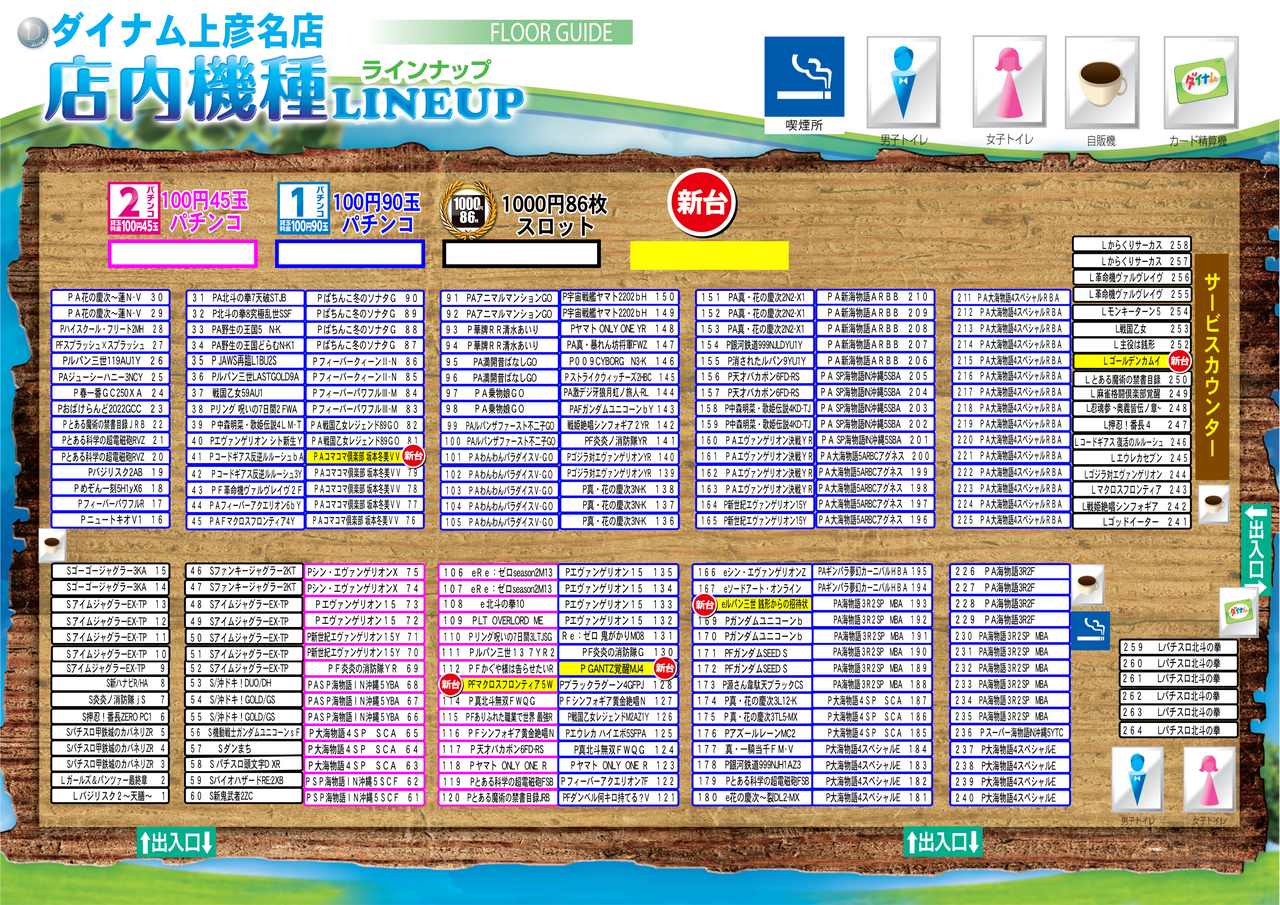Select cell Lバジリスク2～天膳～ 1

[110, 798]
